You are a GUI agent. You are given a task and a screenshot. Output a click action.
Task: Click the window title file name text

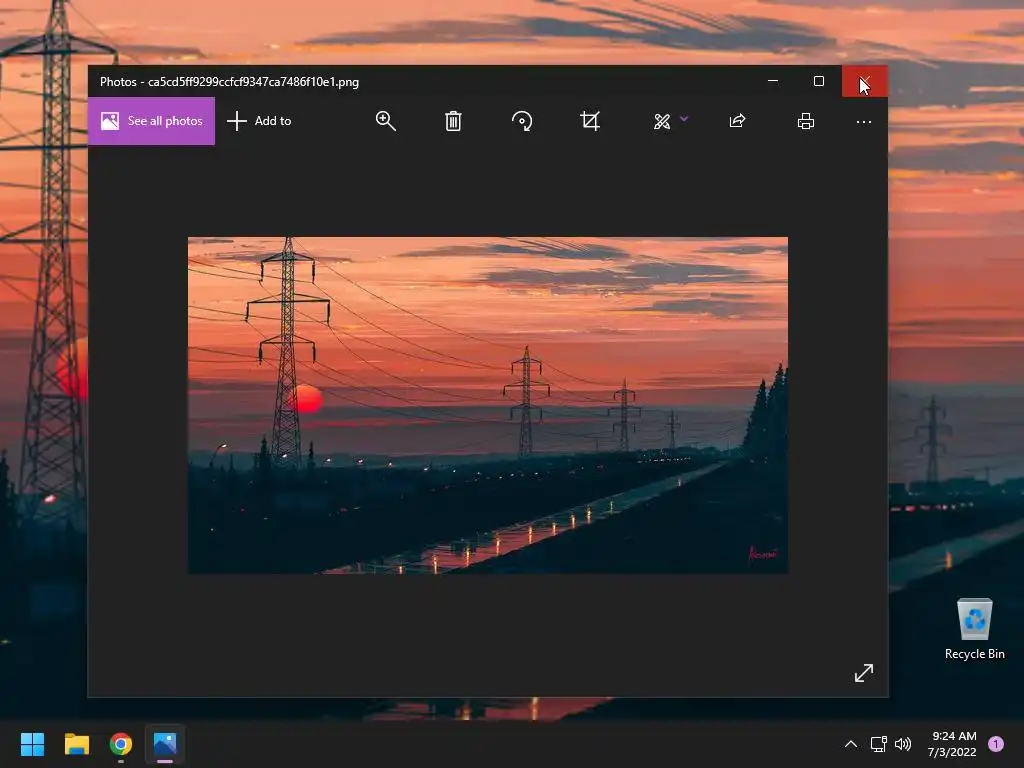pos(253,82)
